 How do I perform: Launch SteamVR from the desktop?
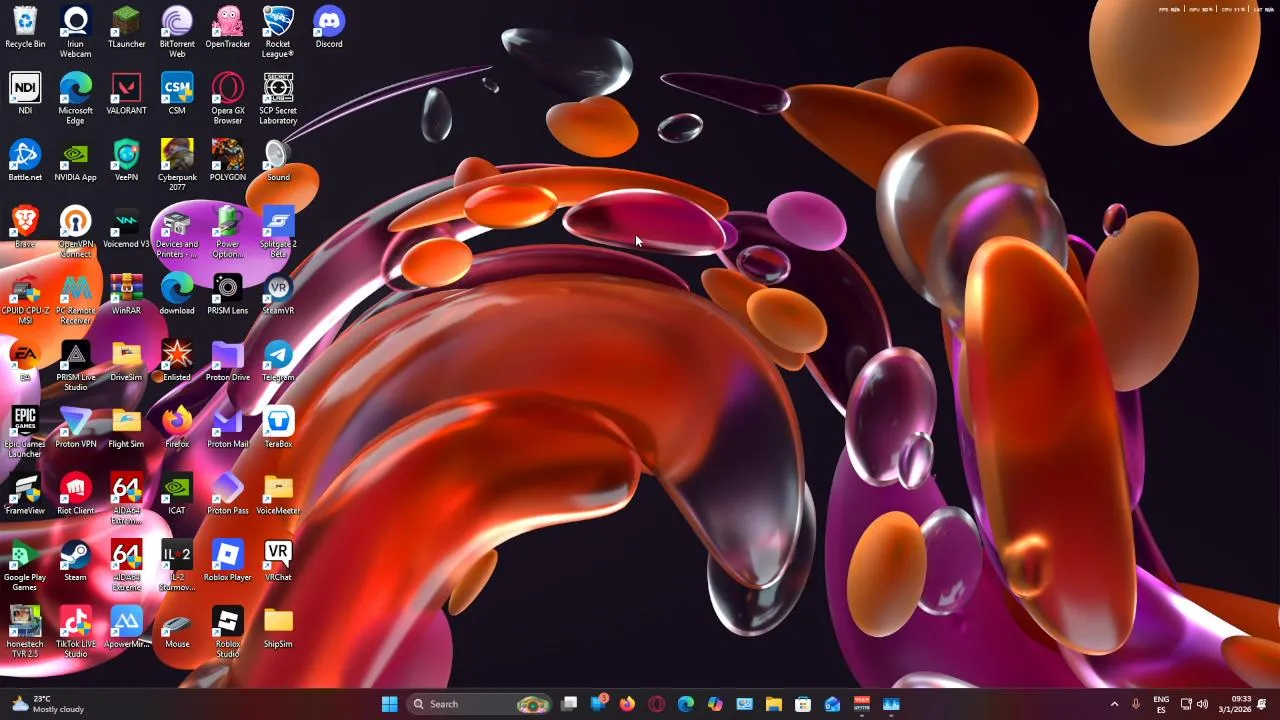click(x=278, y=295)
